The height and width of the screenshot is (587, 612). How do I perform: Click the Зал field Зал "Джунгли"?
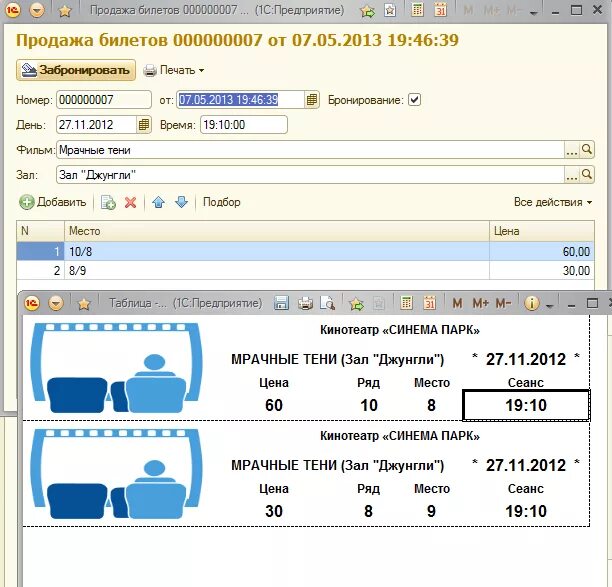tap(310, 175)
